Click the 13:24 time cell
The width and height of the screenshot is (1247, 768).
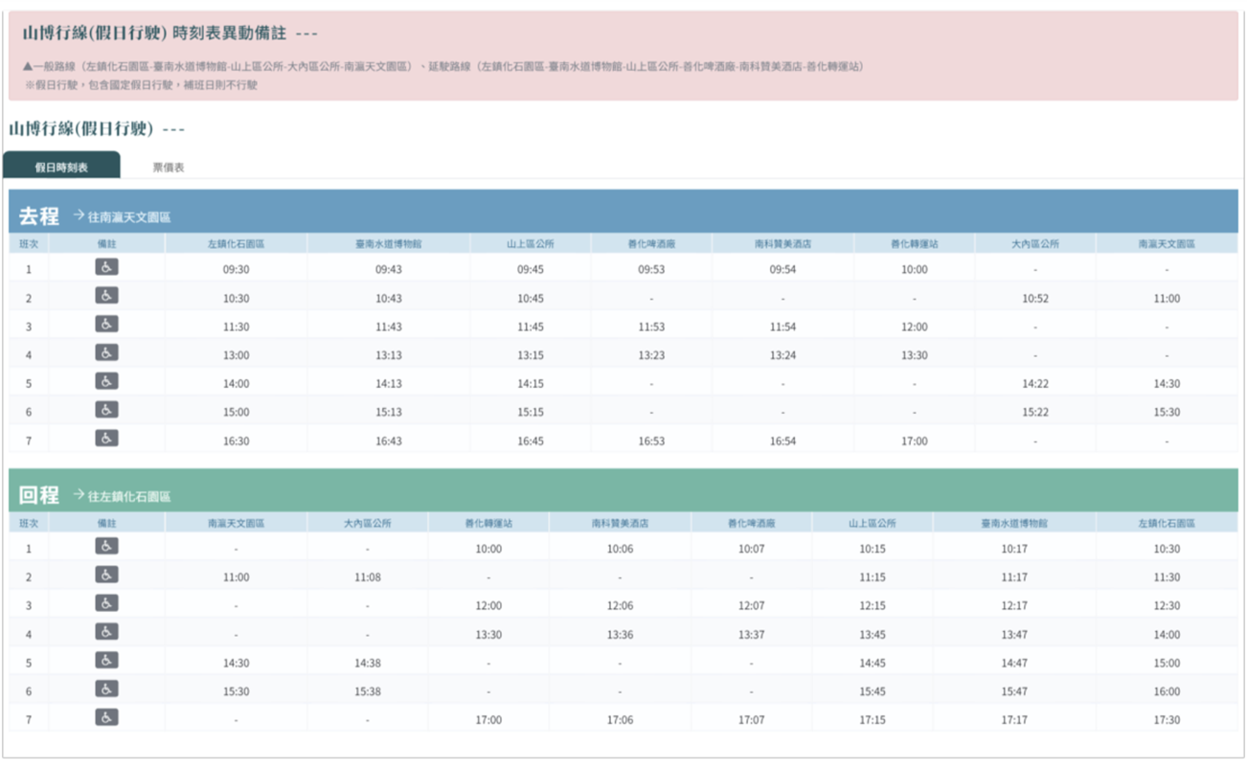point(783,355)
